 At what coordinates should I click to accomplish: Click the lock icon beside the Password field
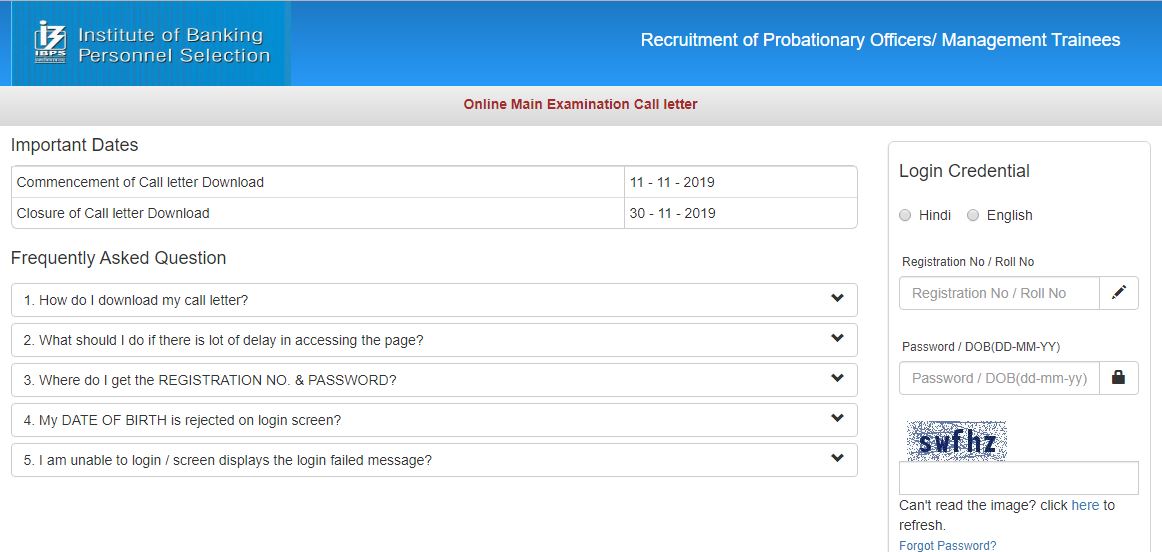click(1118, 378)
